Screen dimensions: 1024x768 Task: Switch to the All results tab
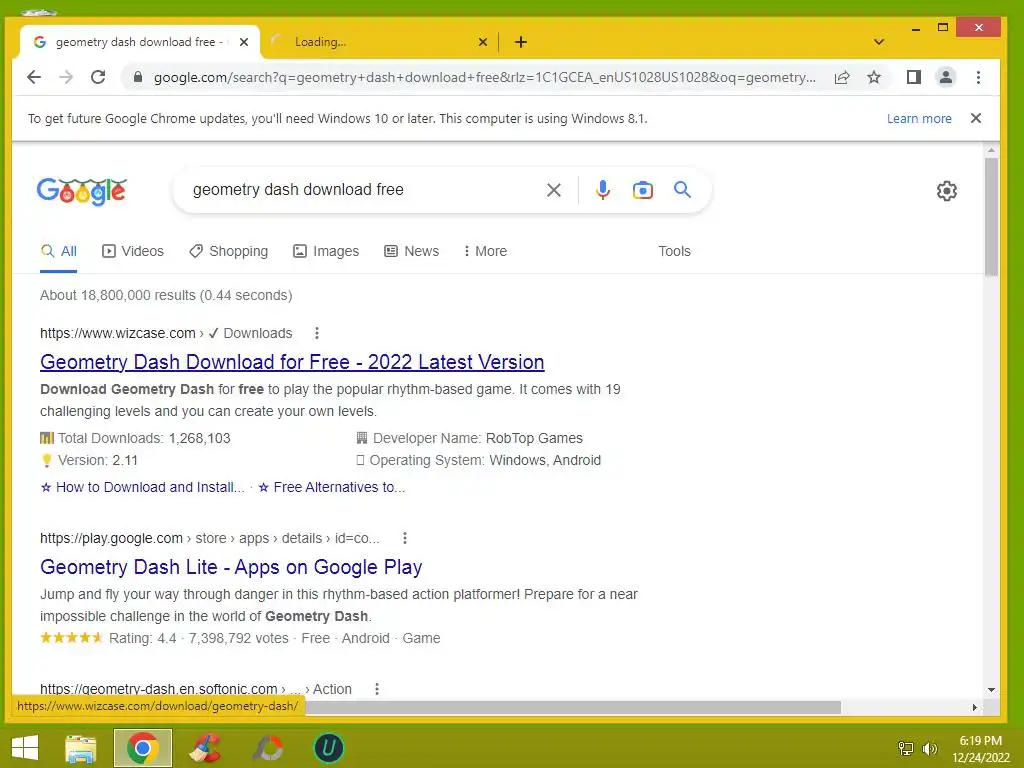click(x=59, y=251)
